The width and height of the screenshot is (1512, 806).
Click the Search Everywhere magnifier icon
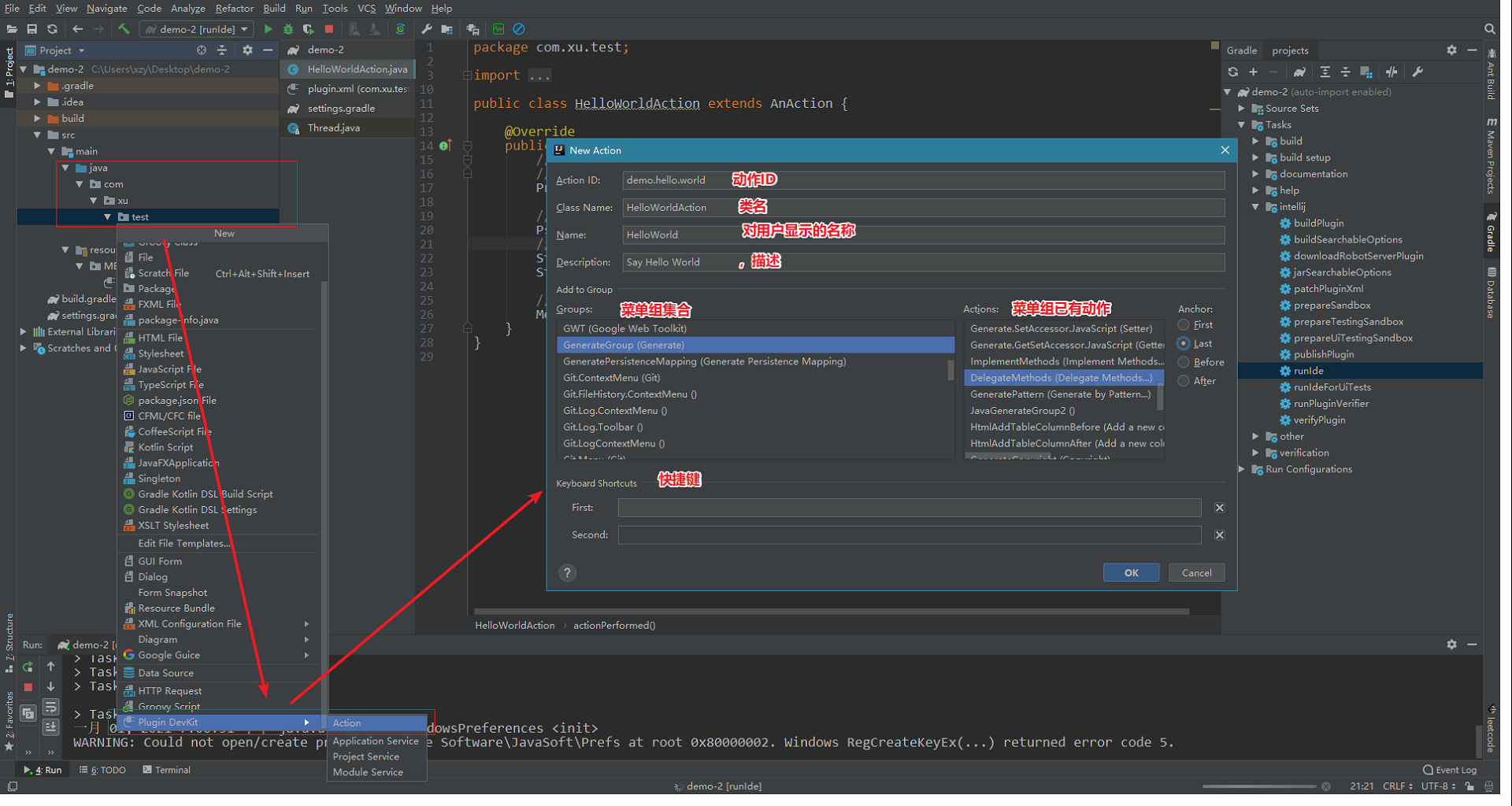(1490, 29)
